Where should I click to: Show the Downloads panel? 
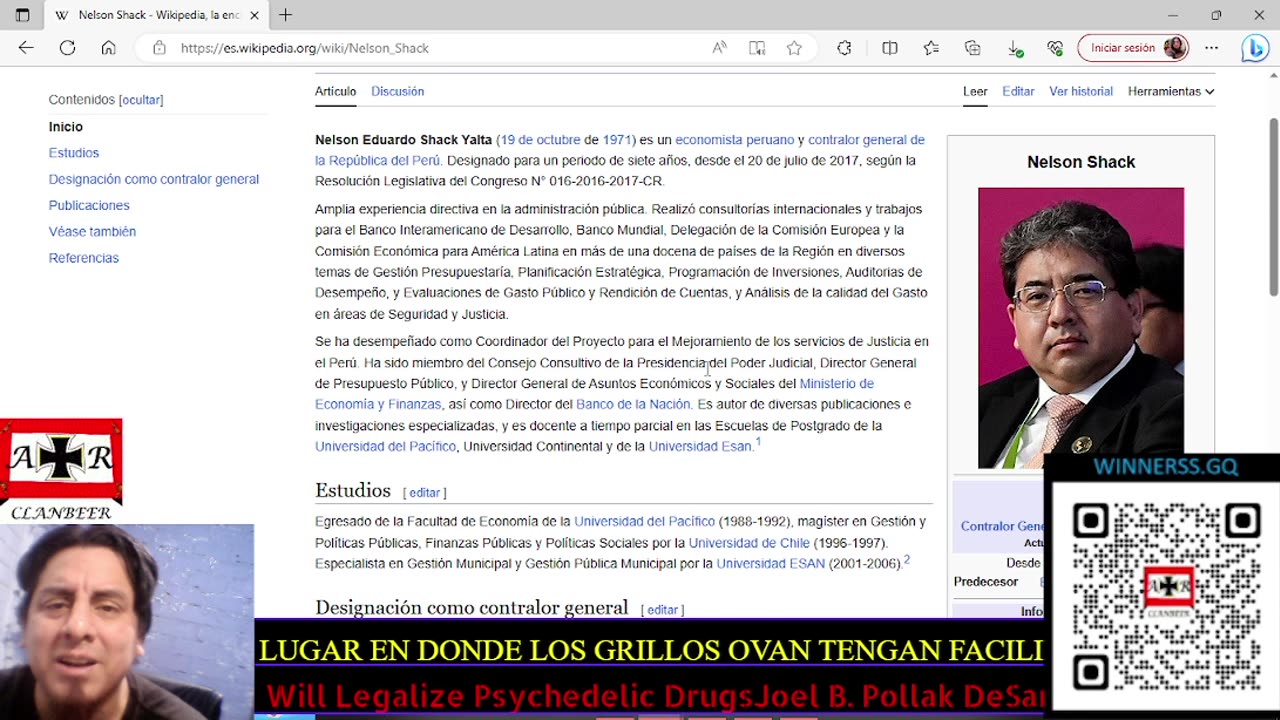1014,48
